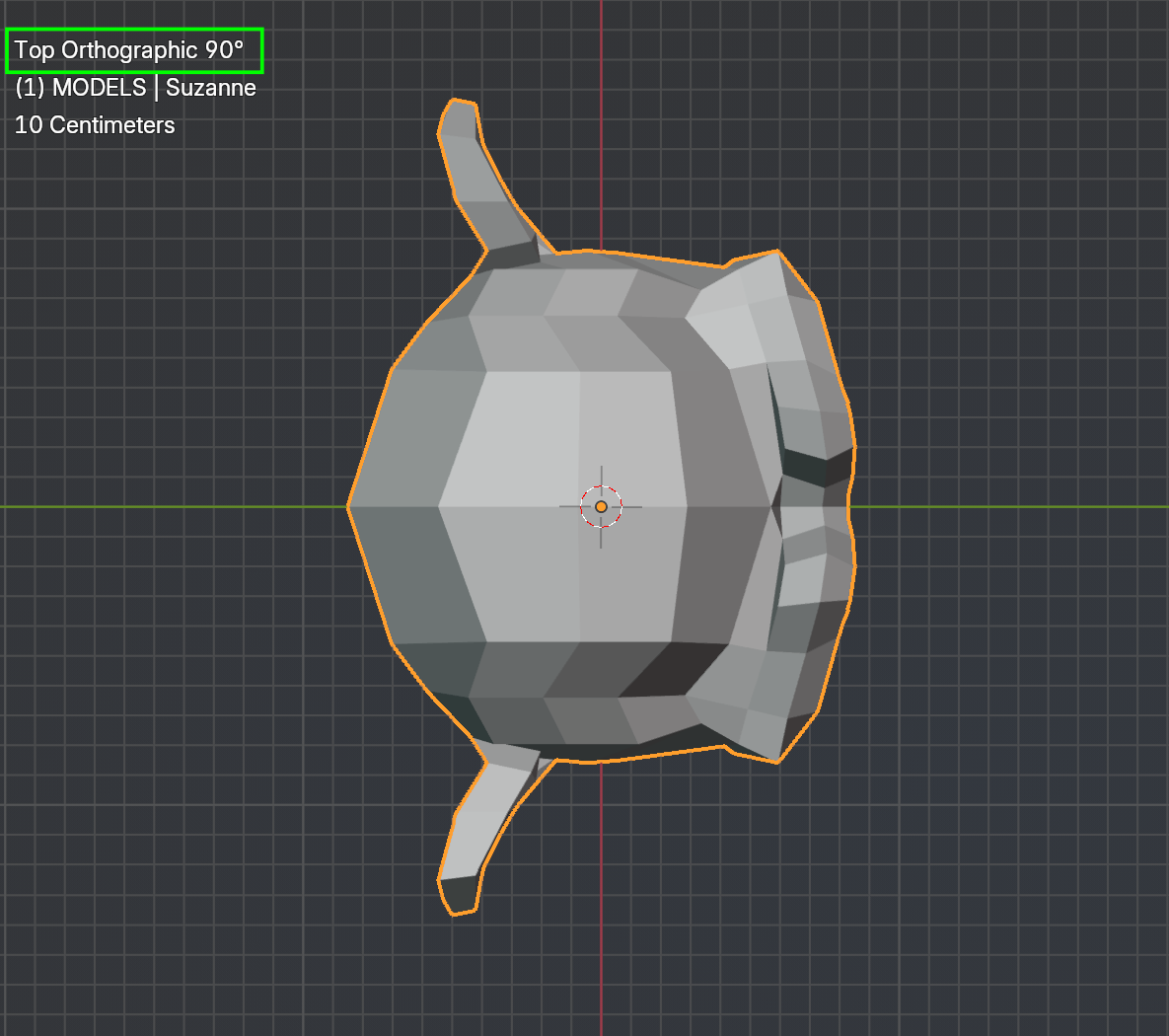Click the (1) MODELS | Suzanne overlay text
Image resolution: width=1169 pixels, height=1036 pixels.
pos(136,88)
